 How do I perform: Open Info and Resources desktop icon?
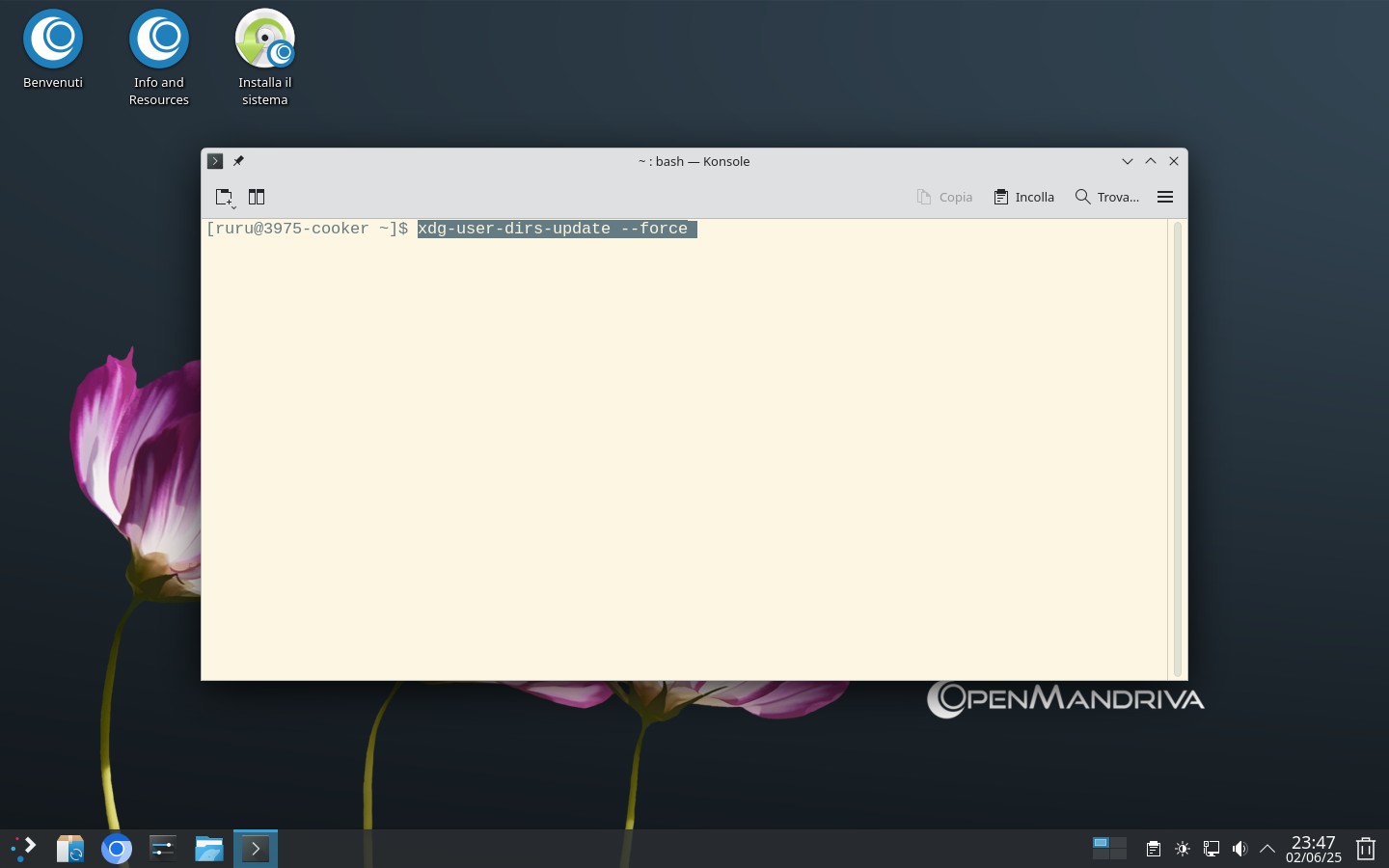pyautogui.click(x=159, y=58)
